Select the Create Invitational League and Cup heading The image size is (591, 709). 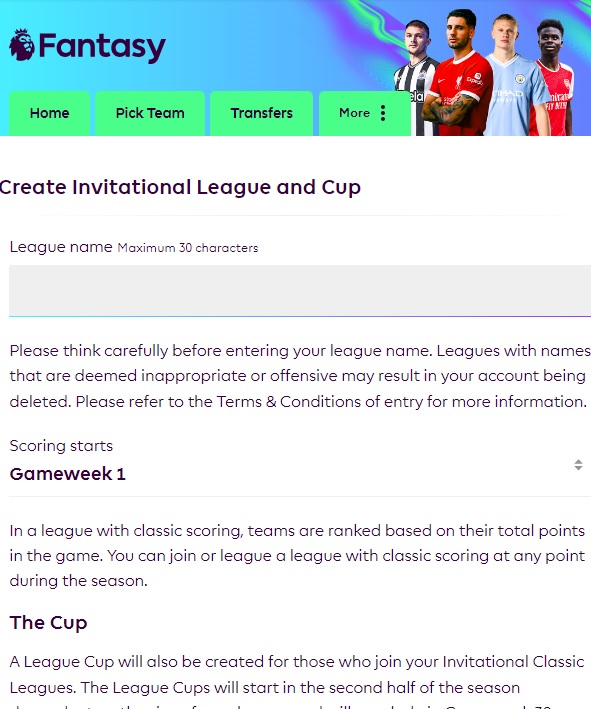click(180, 188)
